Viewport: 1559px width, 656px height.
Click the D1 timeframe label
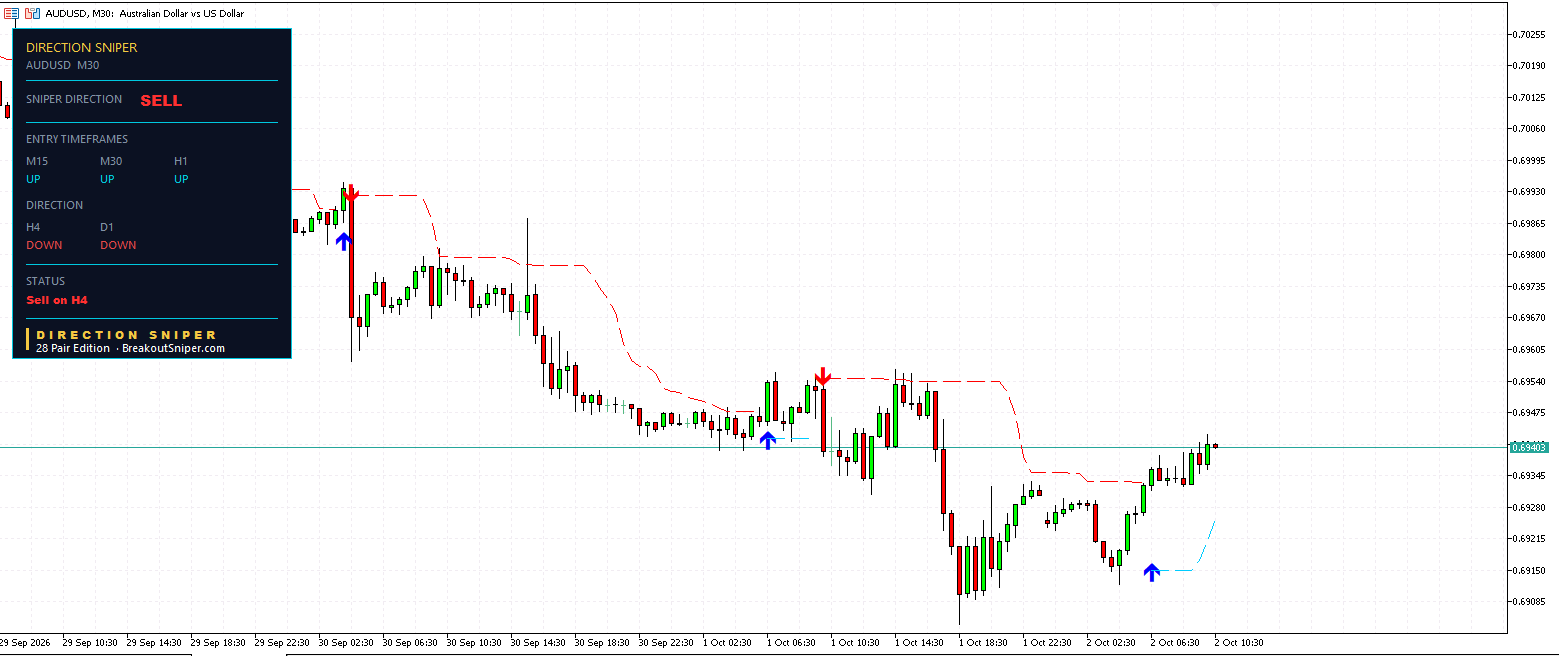(x=107, y=227)
